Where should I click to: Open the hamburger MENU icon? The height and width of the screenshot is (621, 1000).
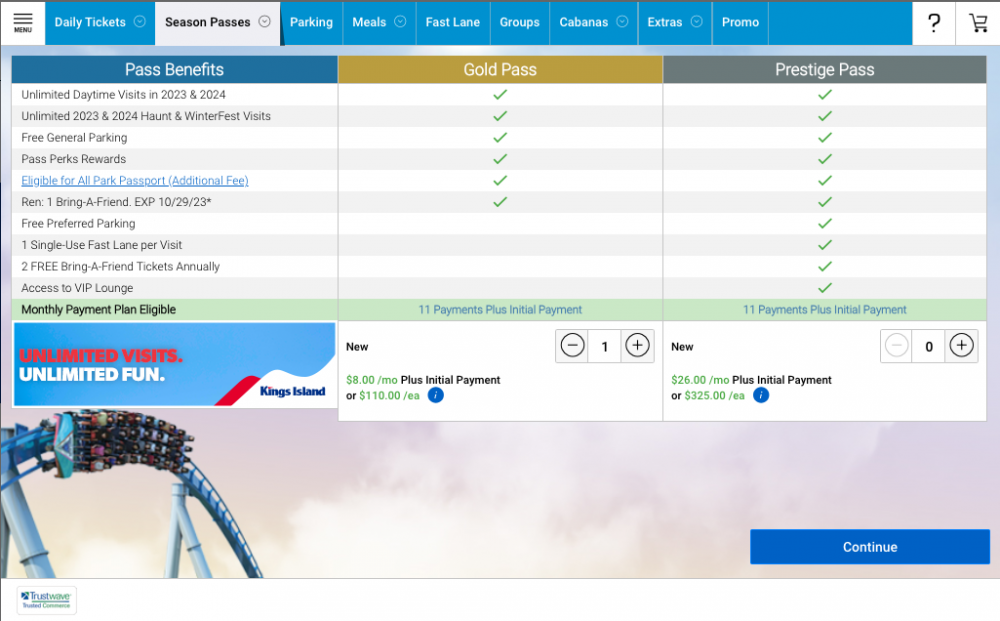22,22
